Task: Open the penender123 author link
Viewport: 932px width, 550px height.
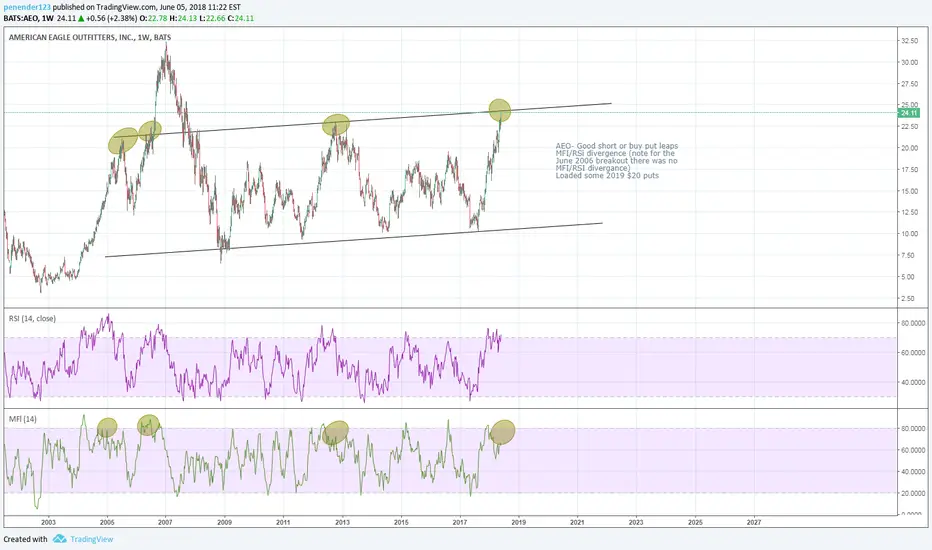Action: click(27, 8)
